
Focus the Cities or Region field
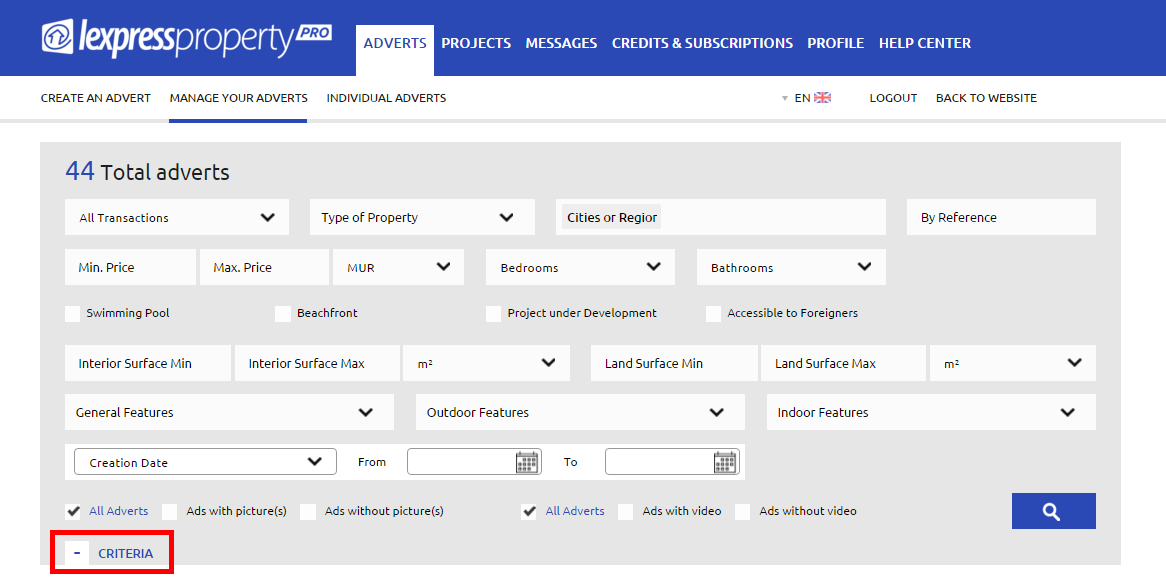click(721, 217)
